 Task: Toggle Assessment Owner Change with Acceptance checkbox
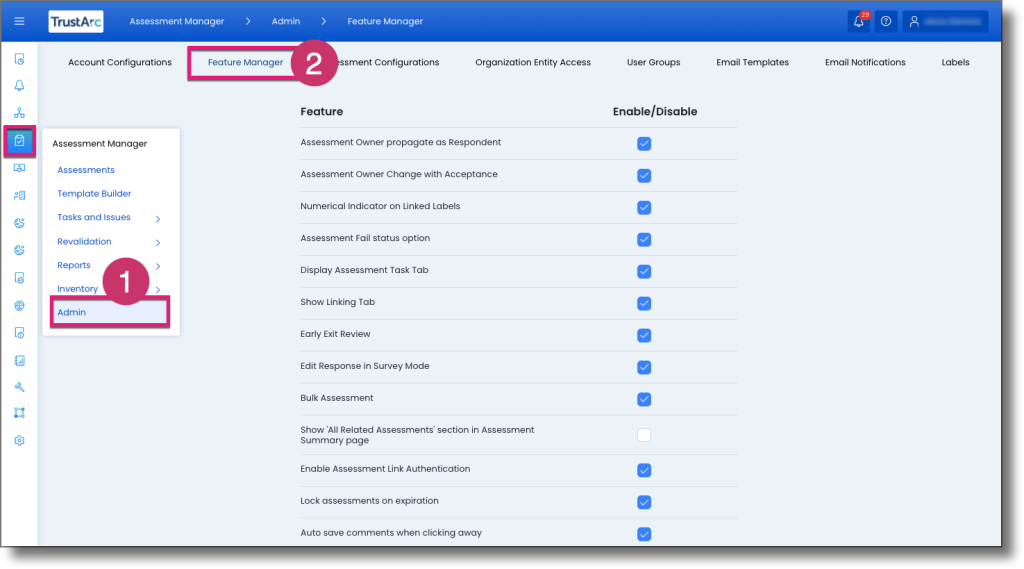pyautogui.click(x=644, y=176)
